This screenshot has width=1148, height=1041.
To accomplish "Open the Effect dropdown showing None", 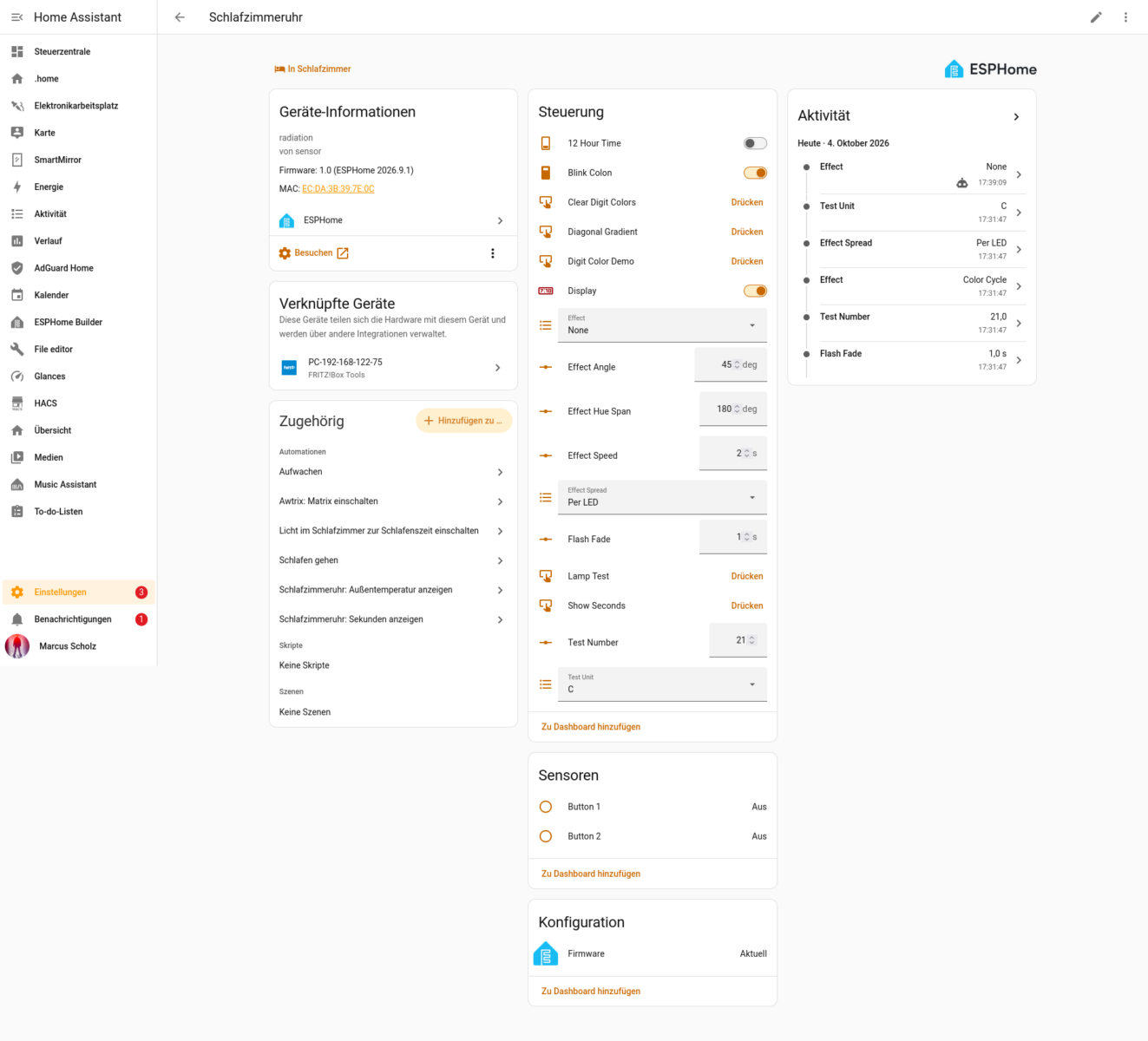I will (662, 325).
